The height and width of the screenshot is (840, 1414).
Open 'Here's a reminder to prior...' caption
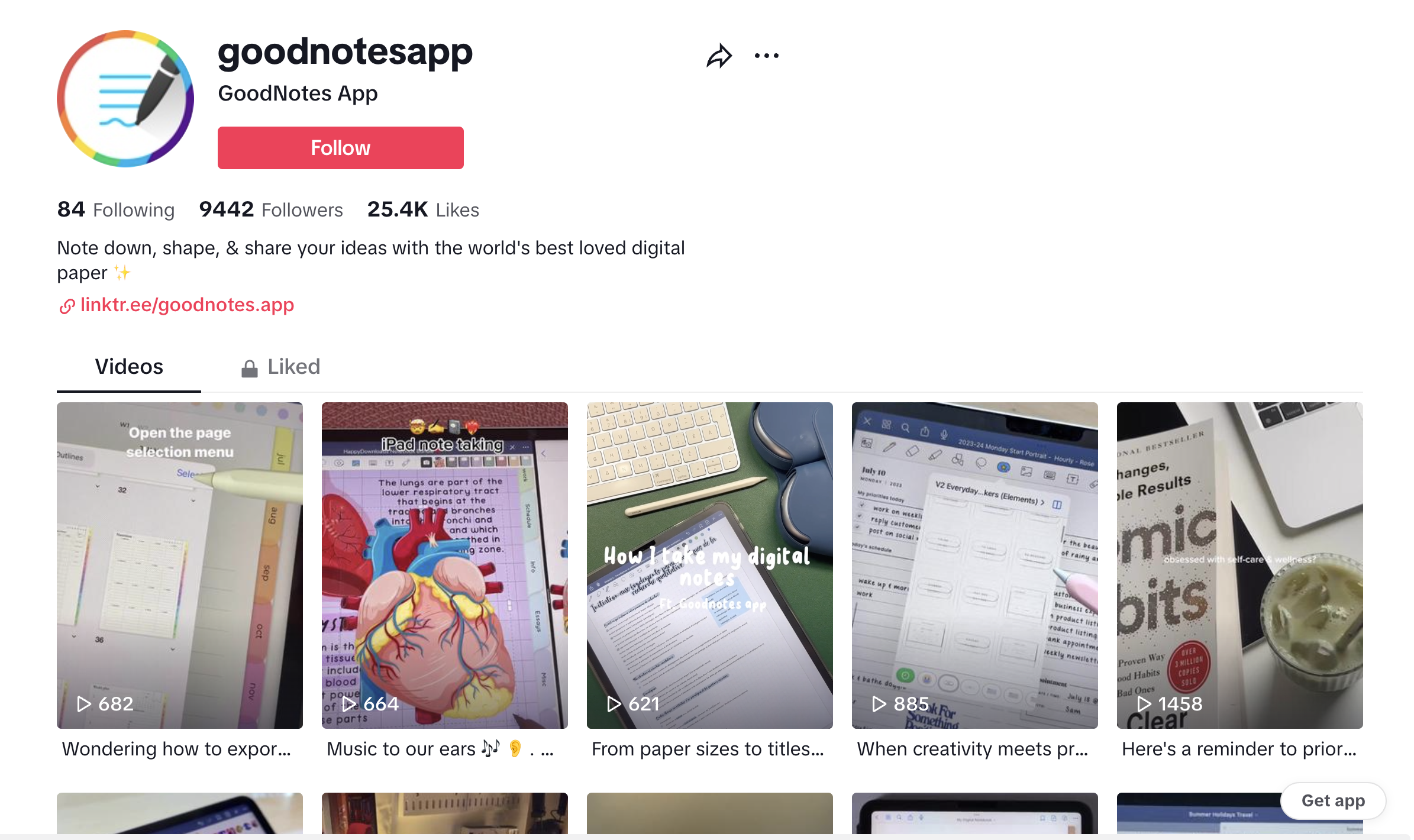click(1239, 749)
